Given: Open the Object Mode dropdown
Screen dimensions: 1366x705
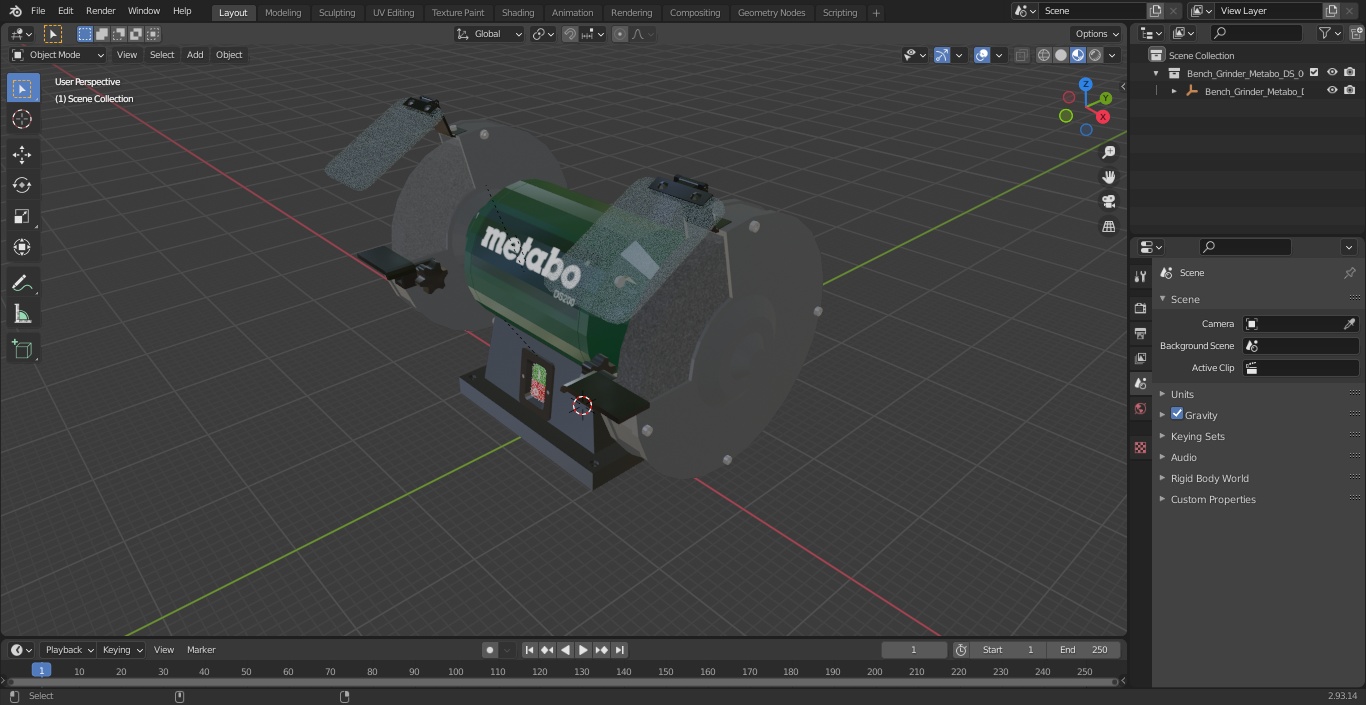Looking at the screenshot, I should 58,55.
